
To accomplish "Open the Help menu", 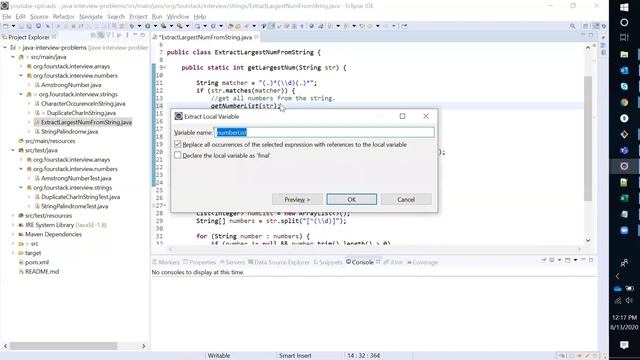I will tap(200, 17).
